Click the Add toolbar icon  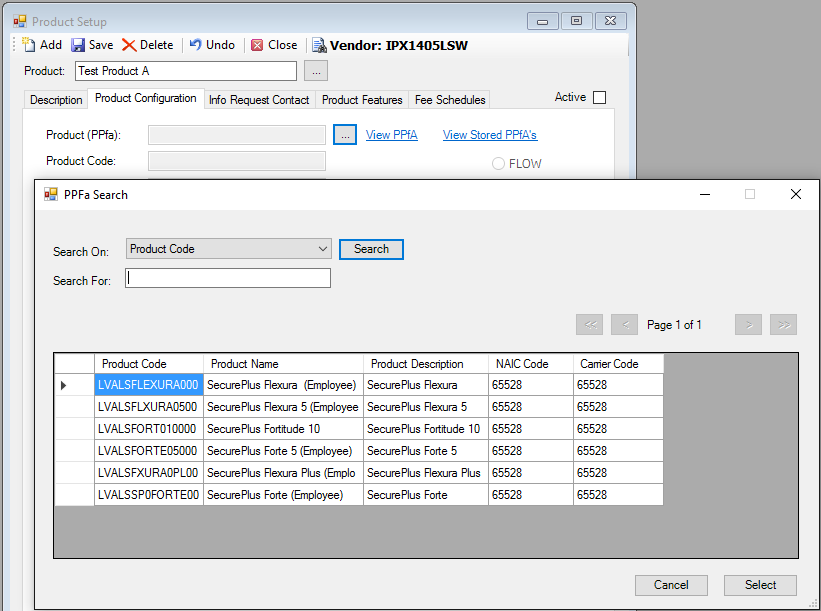pyautogui.click(x=29, y=45)
